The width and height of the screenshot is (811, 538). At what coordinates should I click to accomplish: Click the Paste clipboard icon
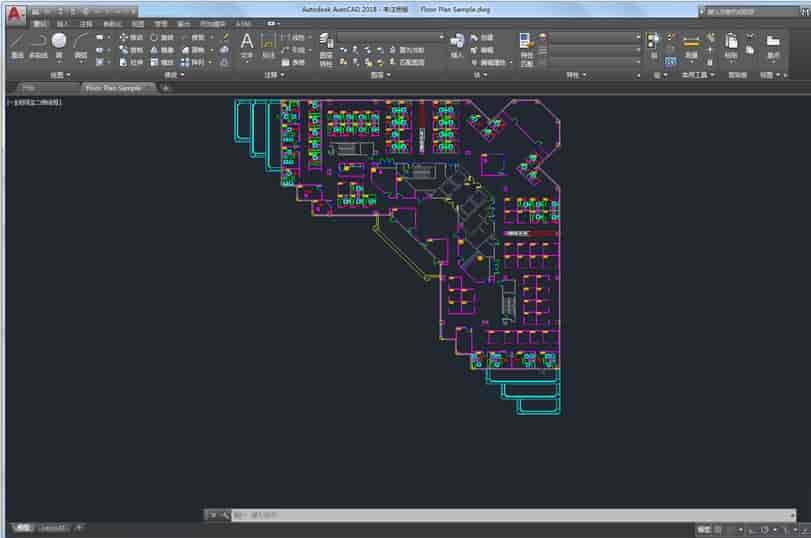[x=731, y=46]
